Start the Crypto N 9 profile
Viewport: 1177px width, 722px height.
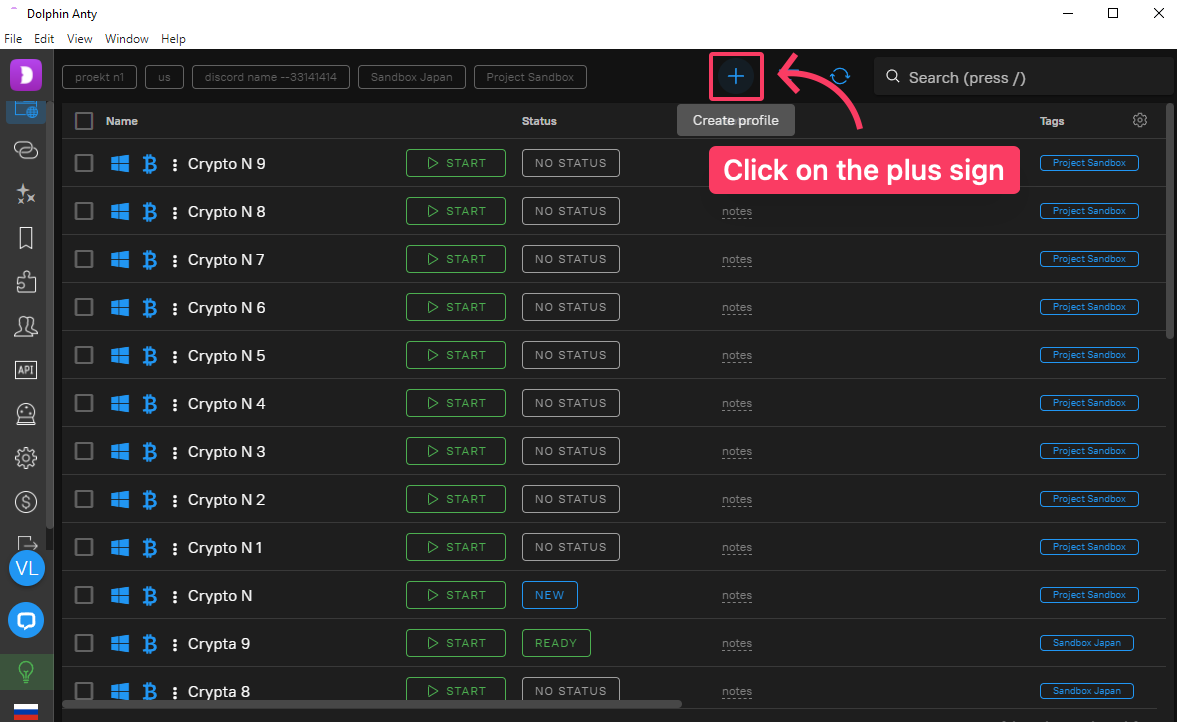click(x=456, y=163)
